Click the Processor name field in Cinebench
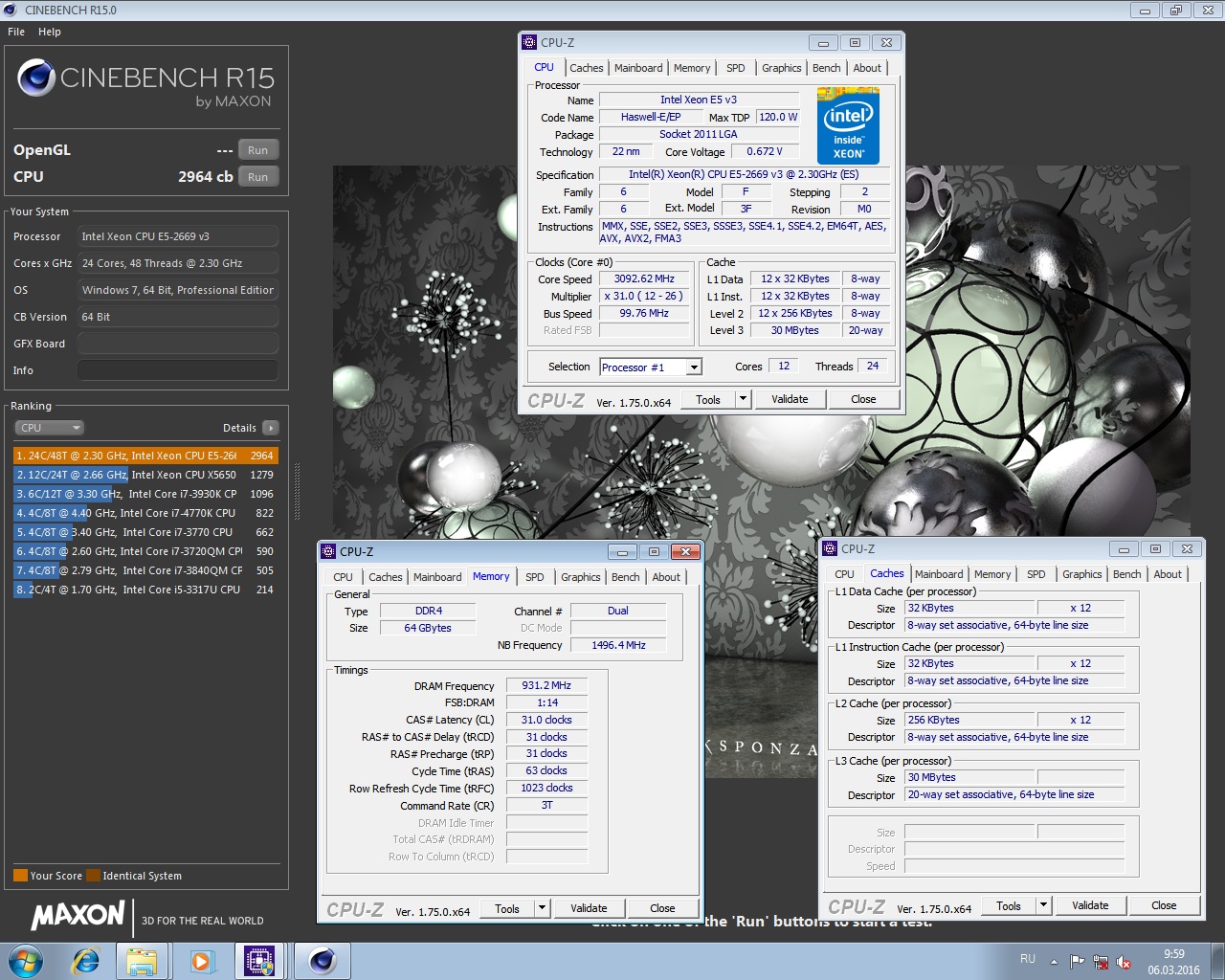 [178, 236]
